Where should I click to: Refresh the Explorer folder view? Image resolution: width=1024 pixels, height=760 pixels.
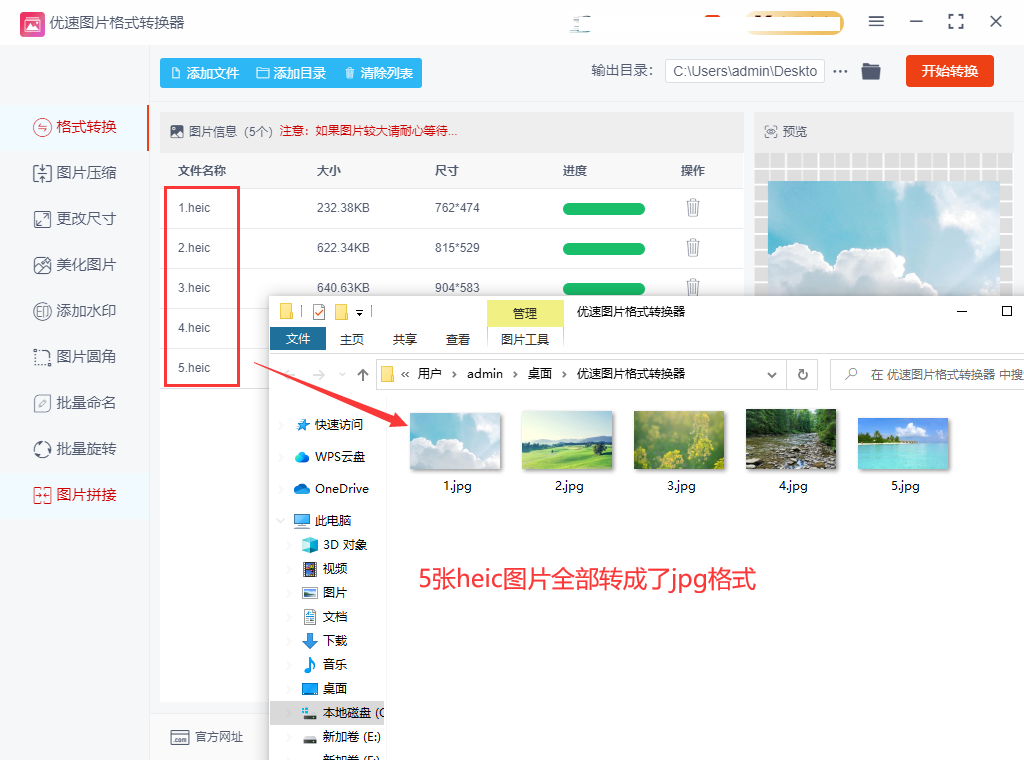coord(803,374)
